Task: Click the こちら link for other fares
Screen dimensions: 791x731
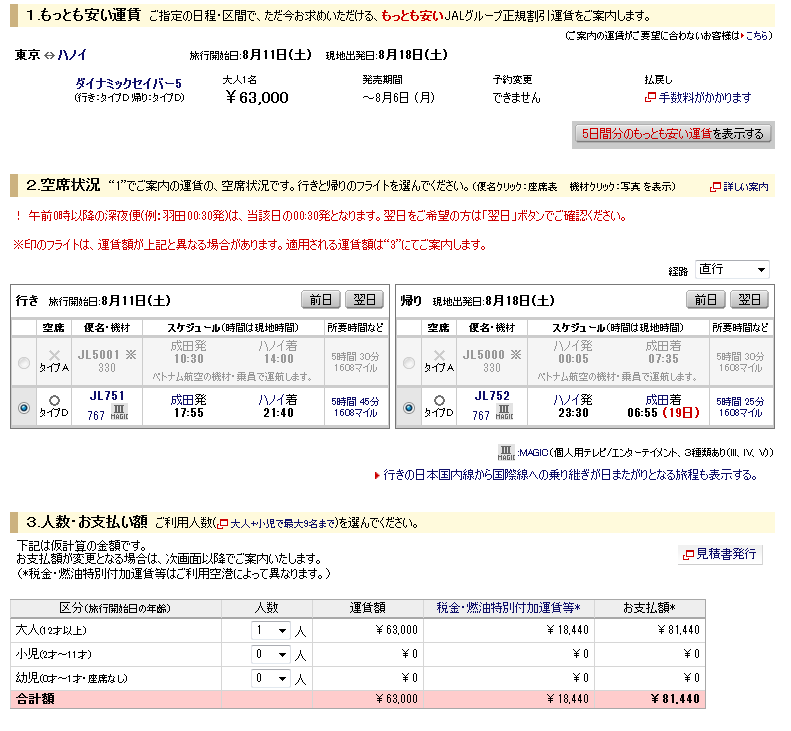Action: (x=756, y=35)
